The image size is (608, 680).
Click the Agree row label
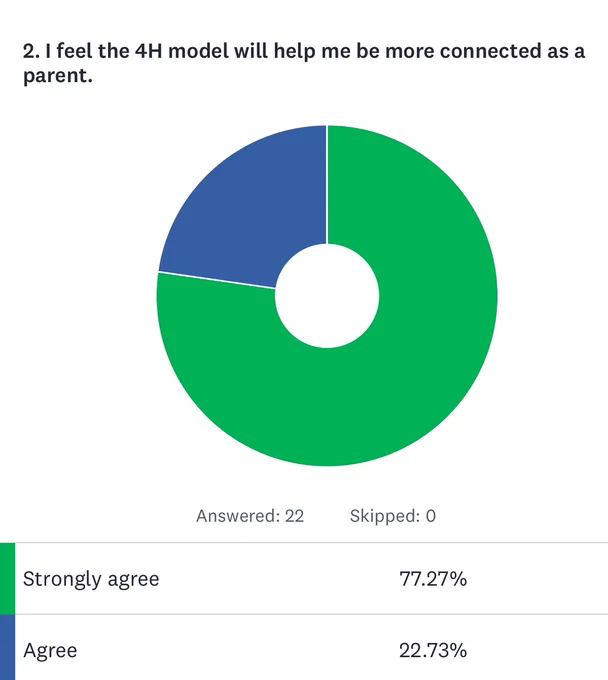(x=50, y=650)
